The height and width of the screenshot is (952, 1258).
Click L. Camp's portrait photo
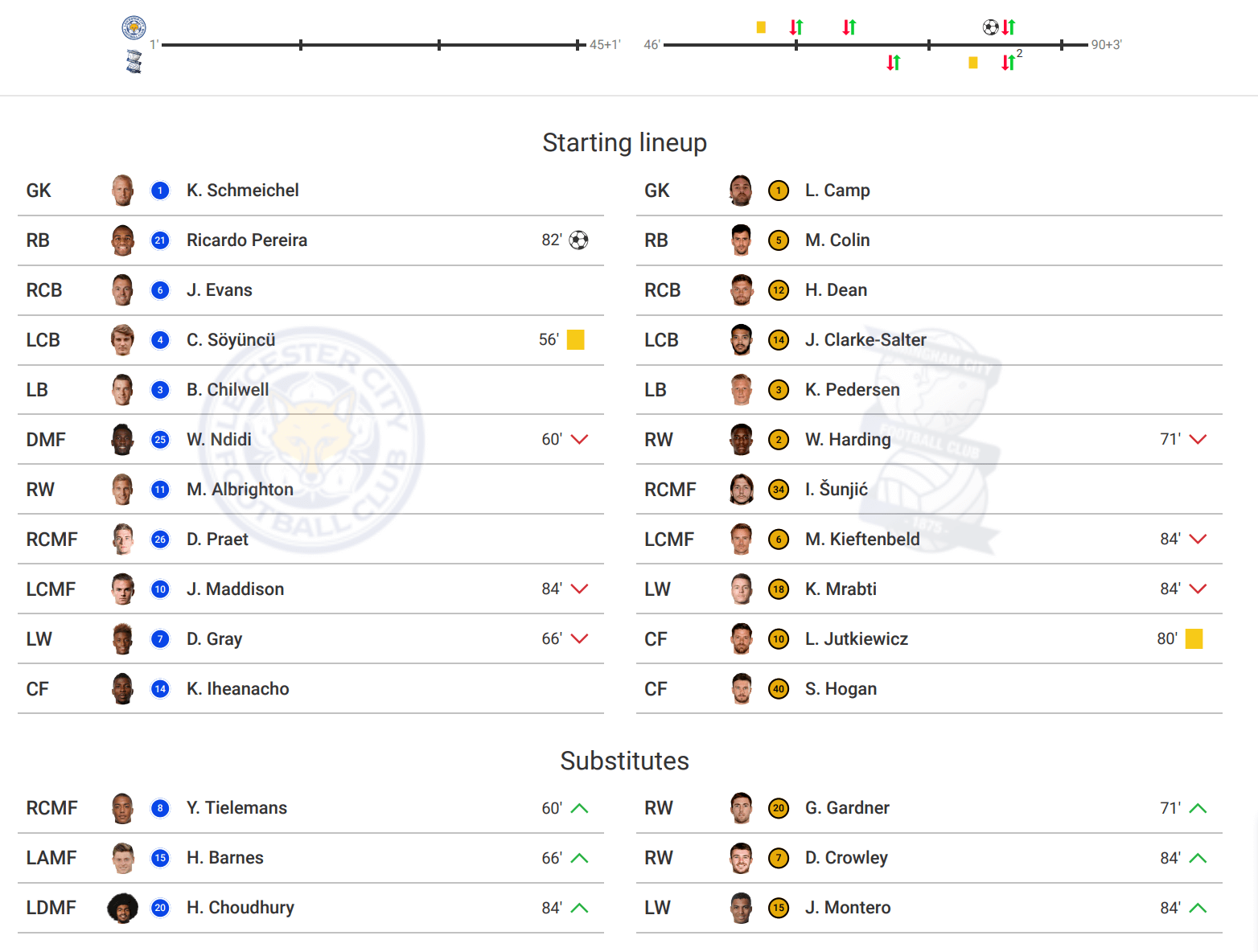(x=741, y=191)
